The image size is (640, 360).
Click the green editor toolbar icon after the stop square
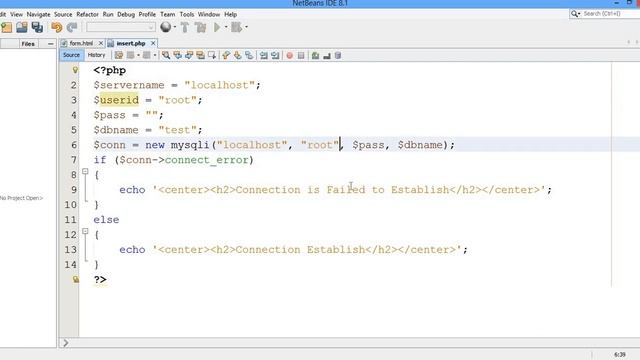point(315,55)
